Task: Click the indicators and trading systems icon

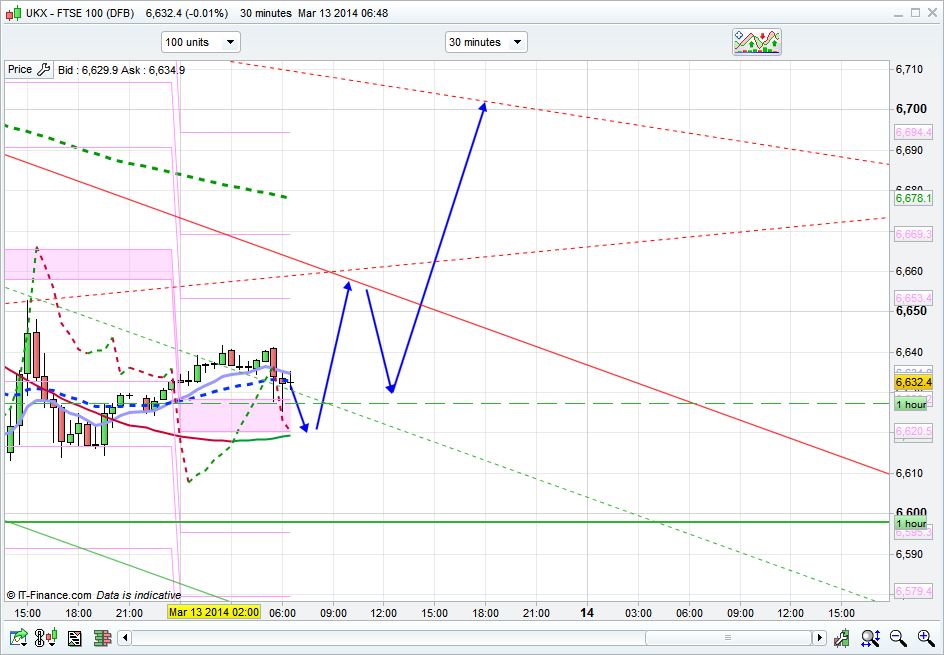Action: 757,42
